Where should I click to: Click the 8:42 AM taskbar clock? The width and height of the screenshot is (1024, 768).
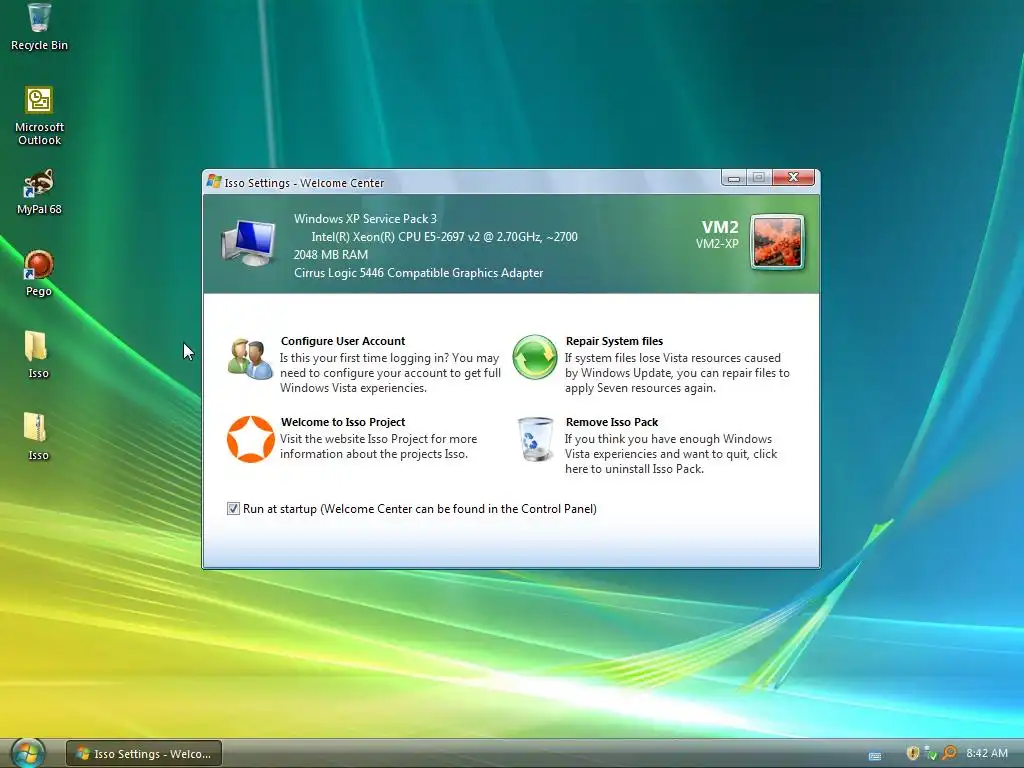pyautogui.click(x=987, y=753)
